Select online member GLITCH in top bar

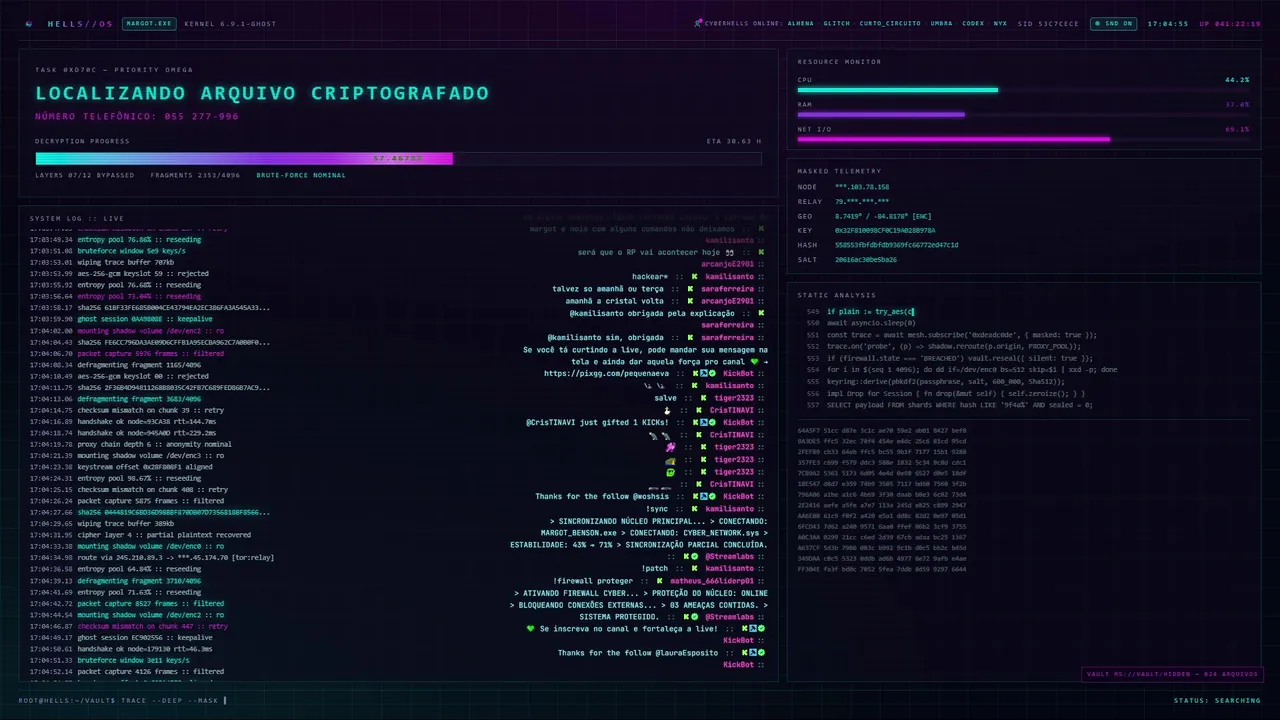click(837, 23)
